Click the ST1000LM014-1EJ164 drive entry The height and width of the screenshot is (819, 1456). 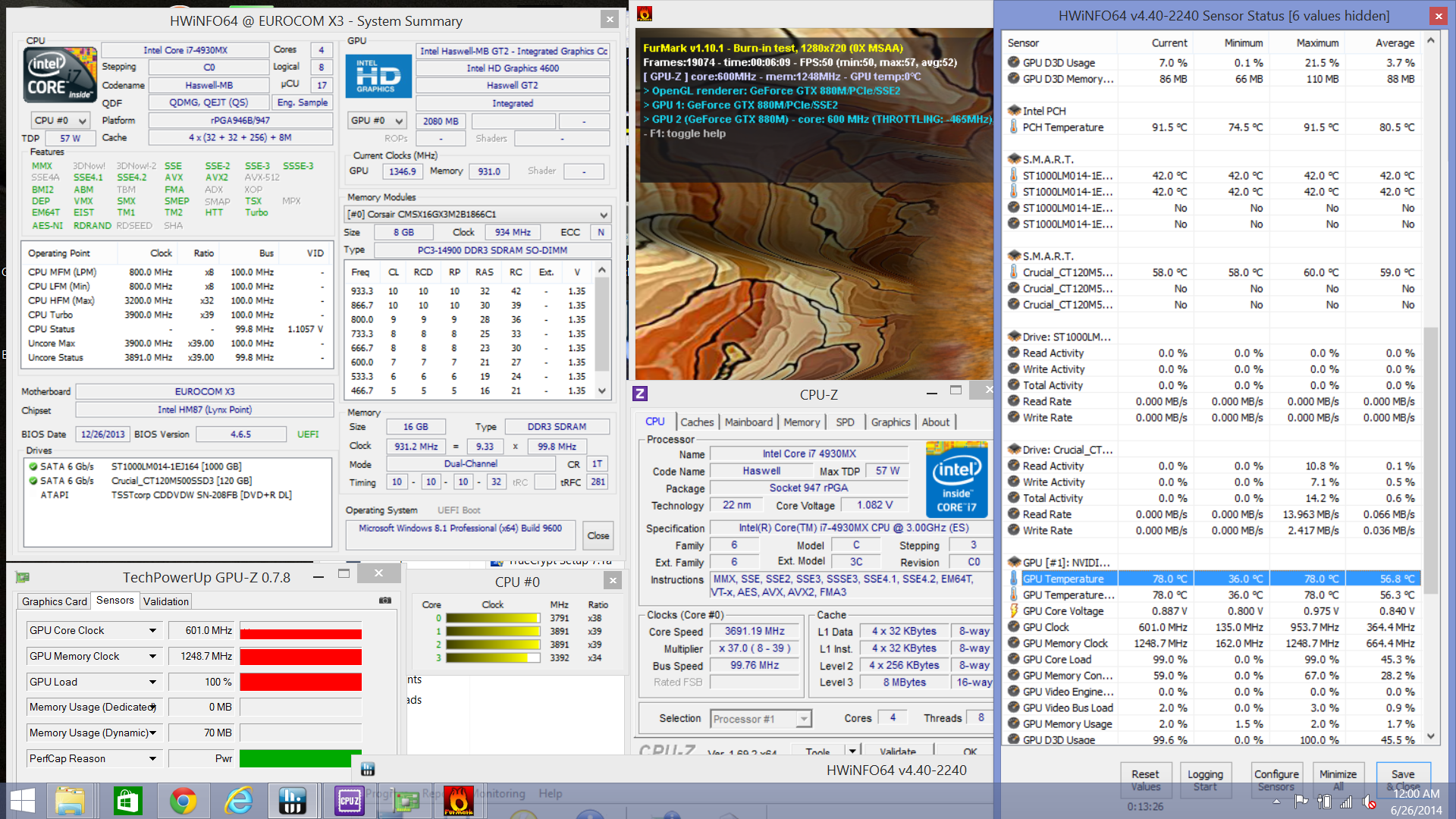pyautogui.click(x=176, y=466)
